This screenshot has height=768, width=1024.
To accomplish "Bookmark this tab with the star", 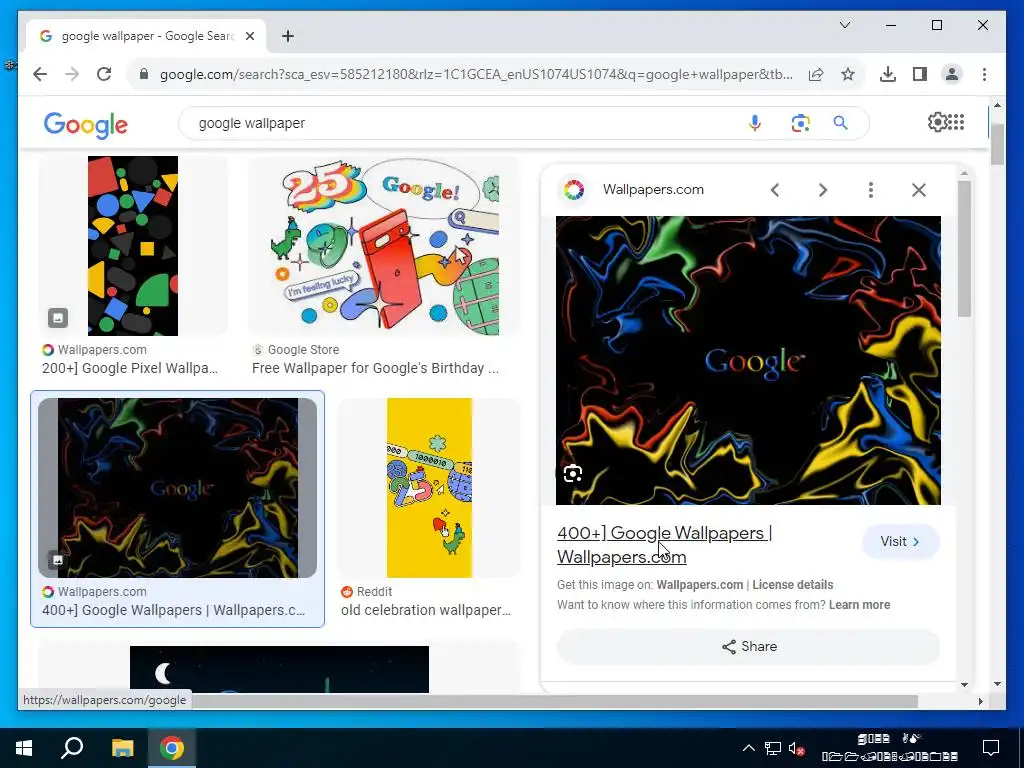I will point(848,74).
